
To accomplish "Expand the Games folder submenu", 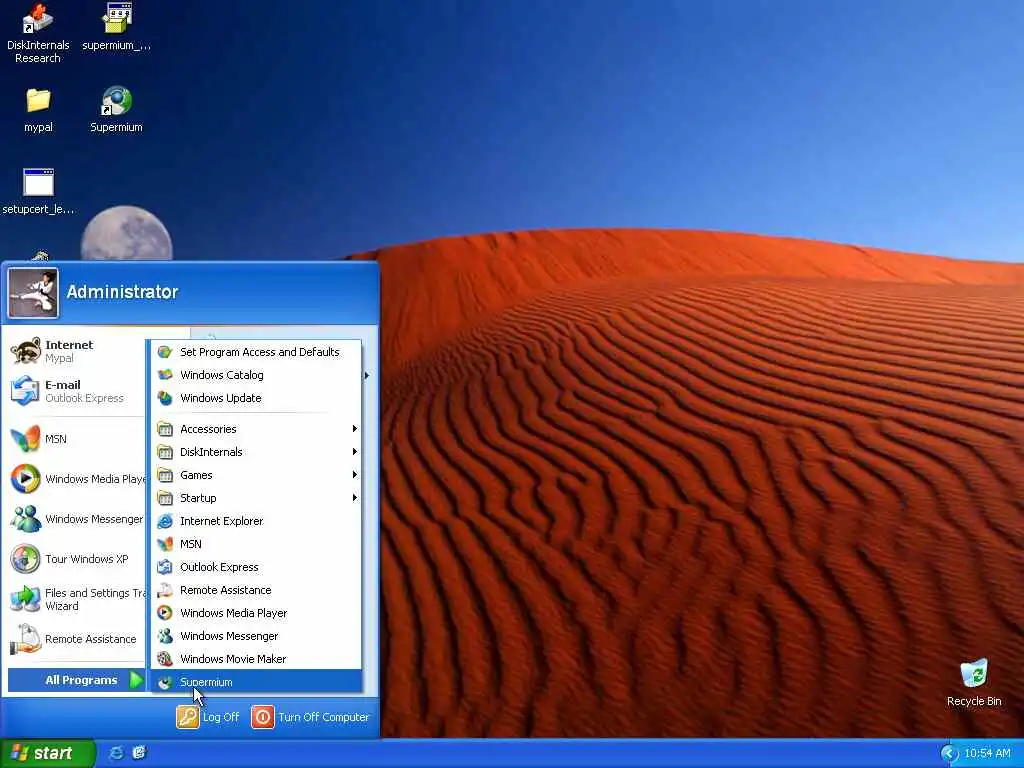I will 257,475.
